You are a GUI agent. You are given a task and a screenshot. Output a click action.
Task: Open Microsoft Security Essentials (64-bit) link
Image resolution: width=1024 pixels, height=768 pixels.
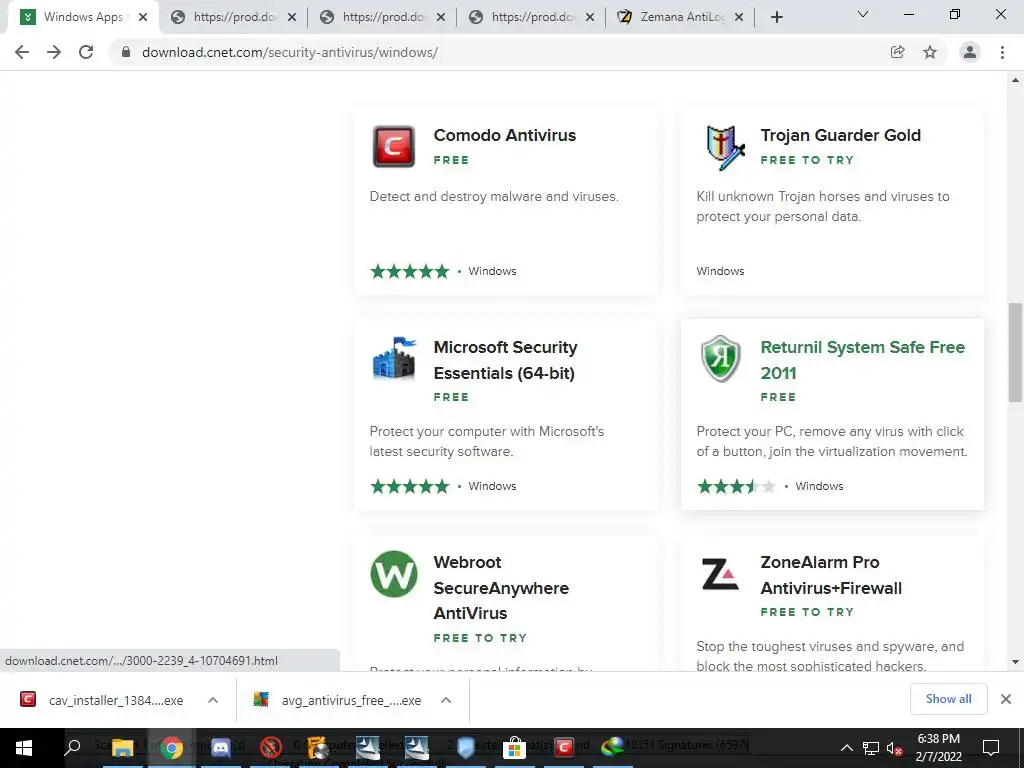click(505, 360)
